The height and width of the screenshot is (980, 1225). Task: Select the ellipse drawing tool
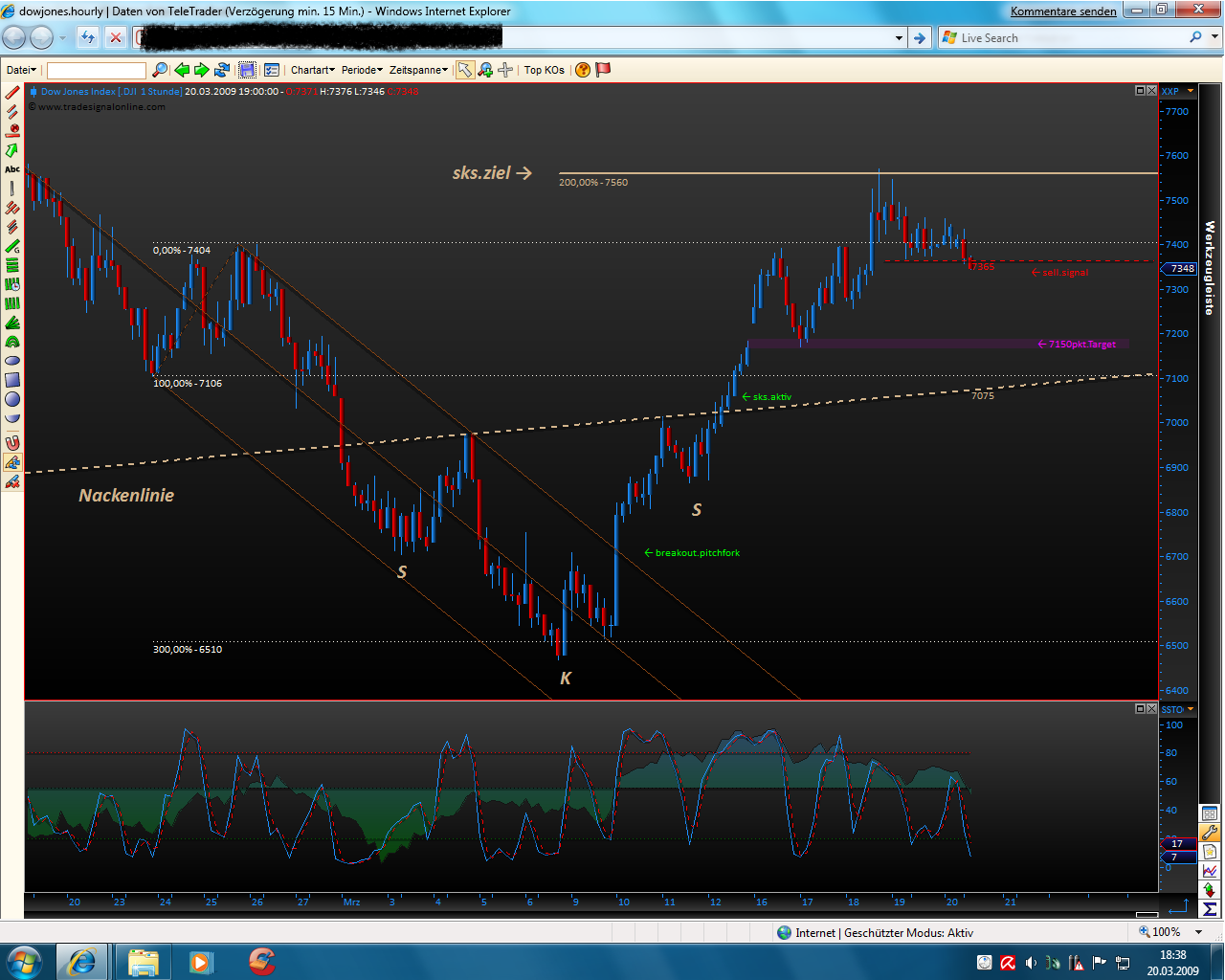[x=12, y=361]
